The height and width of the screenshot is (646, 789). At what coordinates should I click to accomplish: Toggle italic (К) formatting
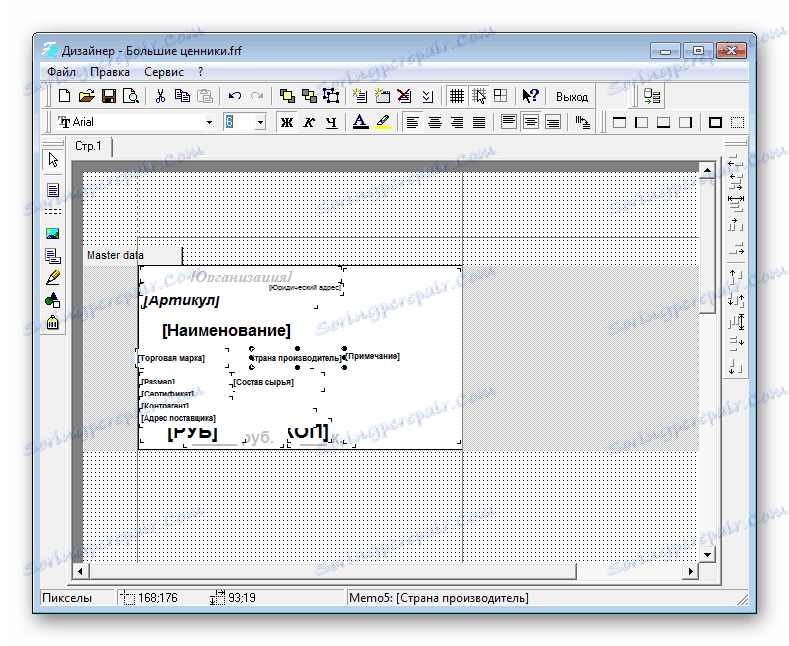[309, 122]
